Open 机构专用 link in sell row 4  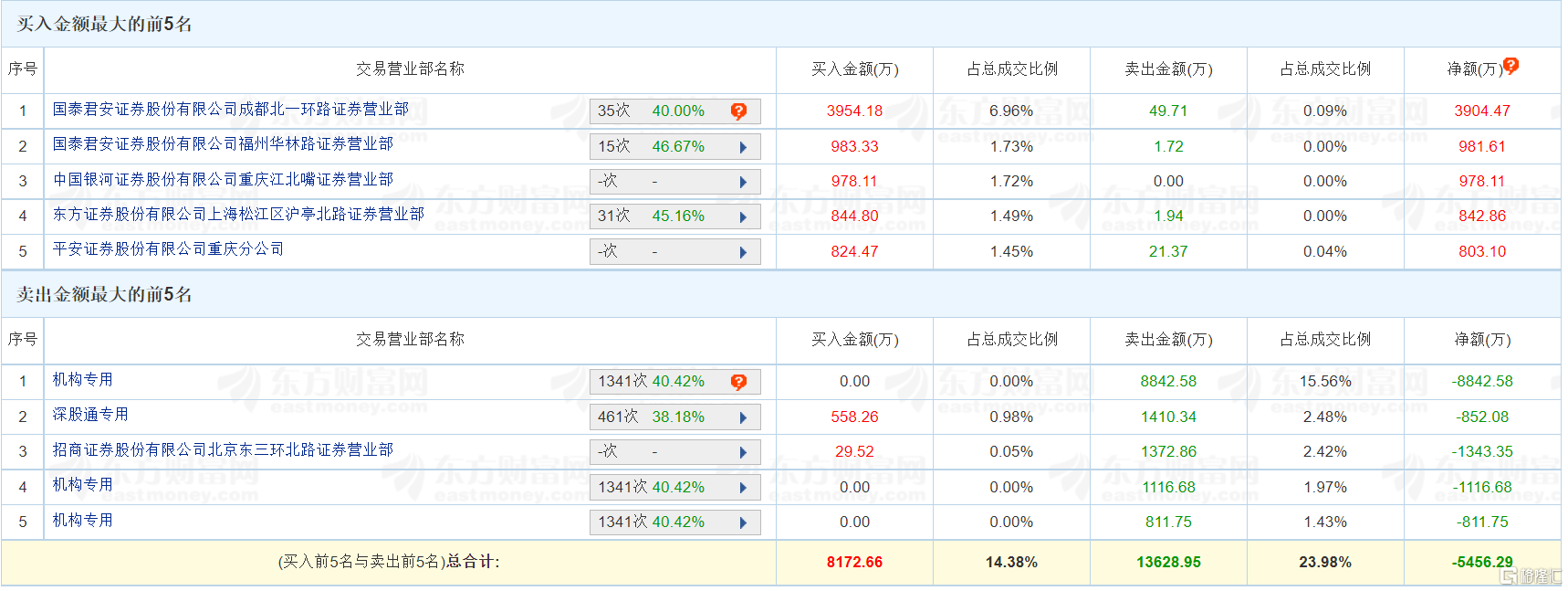pyautogui.click(x=82, y=484)
